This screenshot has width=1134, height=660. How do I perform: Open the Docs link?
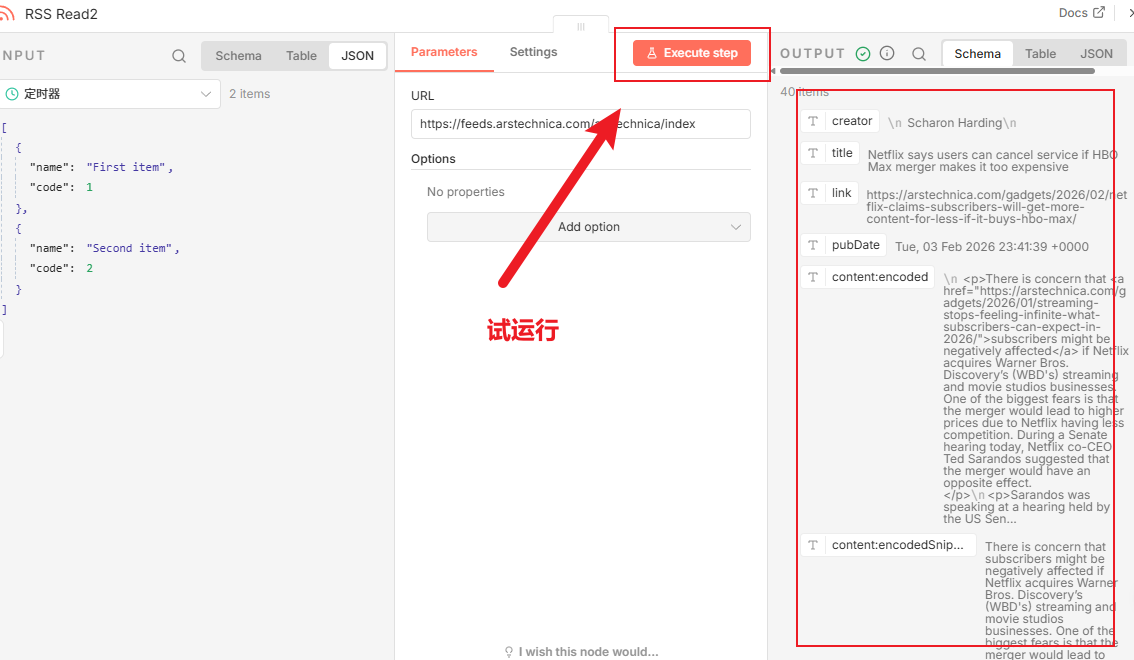(x=1081, y=13)
